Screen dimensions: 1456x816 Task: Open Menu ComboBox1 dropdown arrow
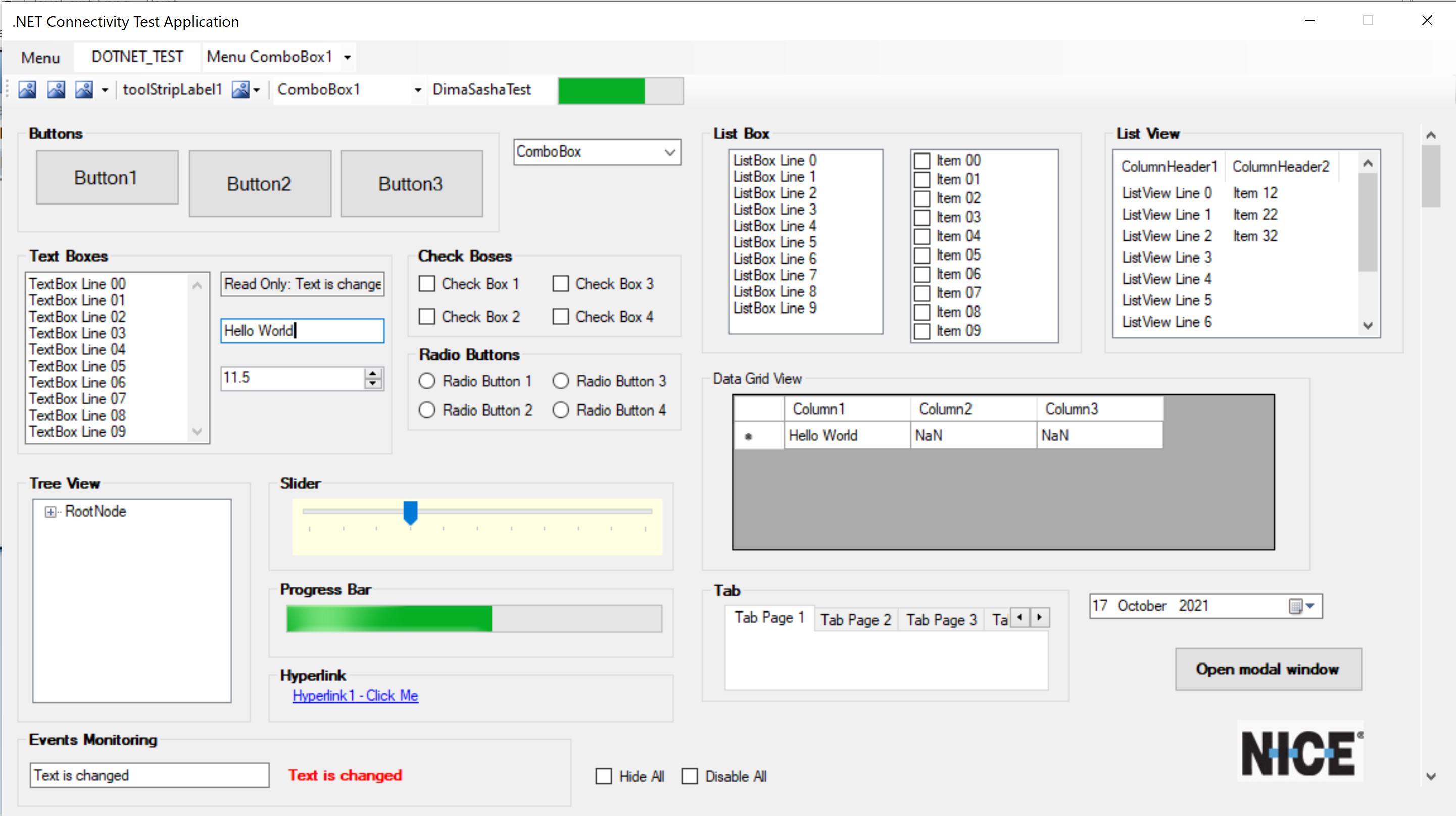click(x=348, y=57)
